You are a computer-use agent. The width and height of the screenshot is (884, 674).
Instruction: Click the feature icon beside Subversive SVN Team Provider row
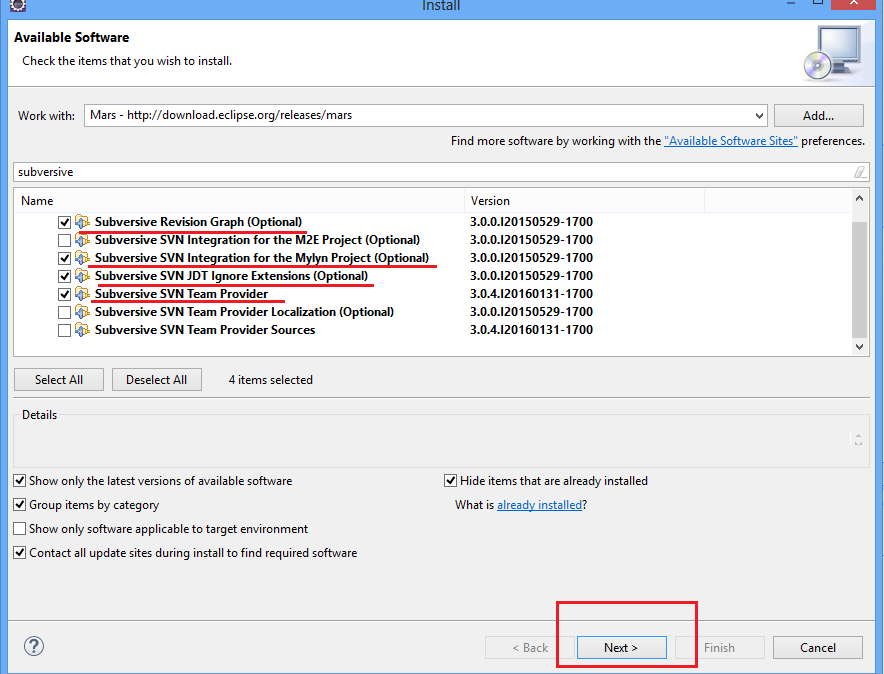[x=82, y=294]
